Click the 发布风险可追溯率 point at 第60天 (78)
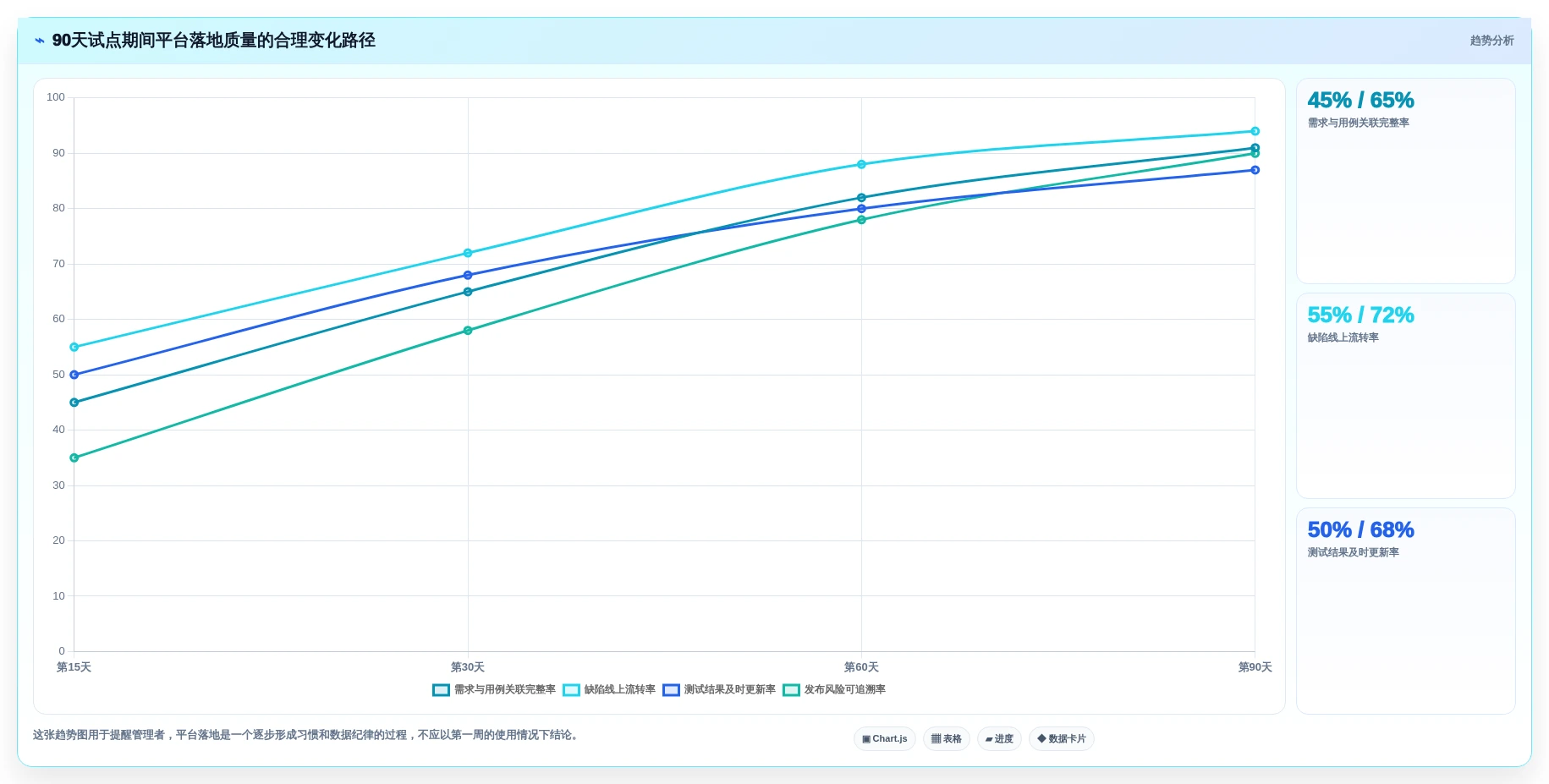 (x=861, y=220)
